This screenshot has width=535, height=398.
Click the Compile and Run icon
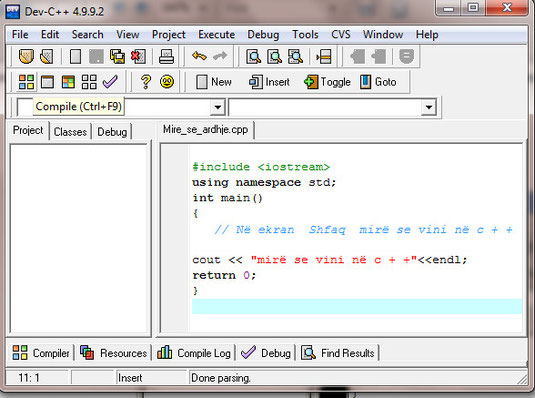(68, 82)
